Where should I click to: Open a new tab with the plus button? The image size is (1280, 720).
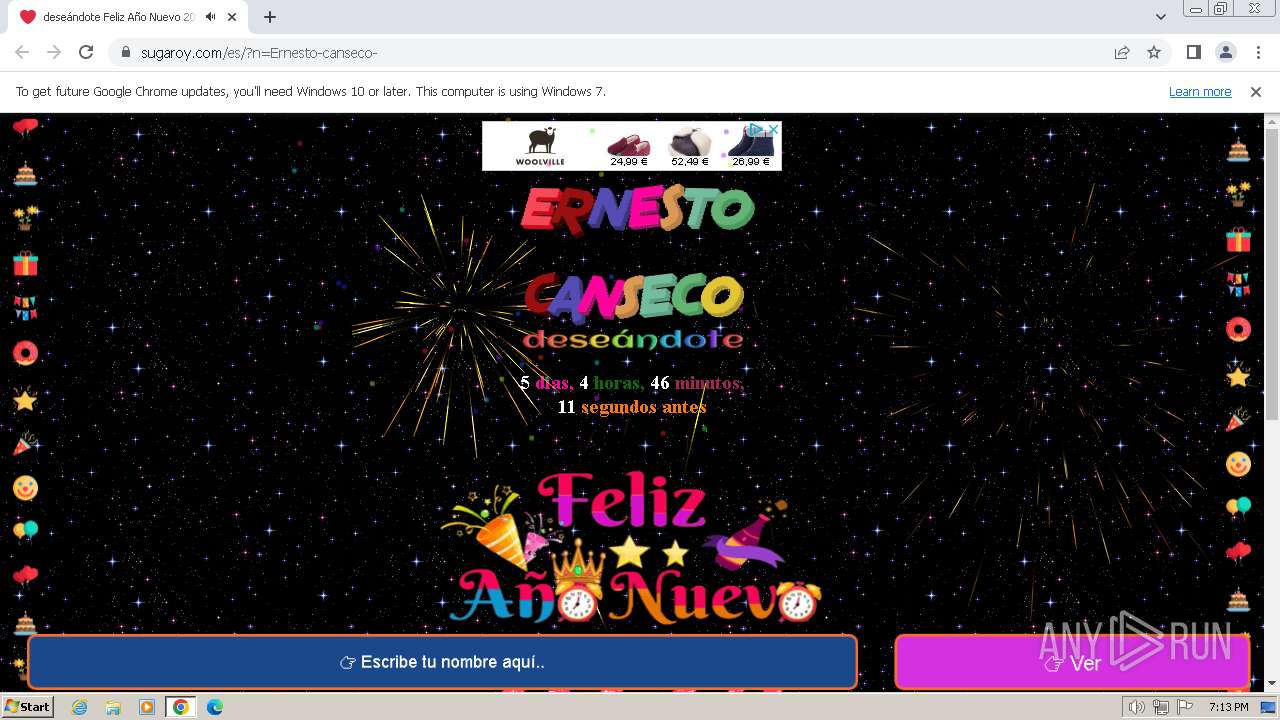coord(269,17)
